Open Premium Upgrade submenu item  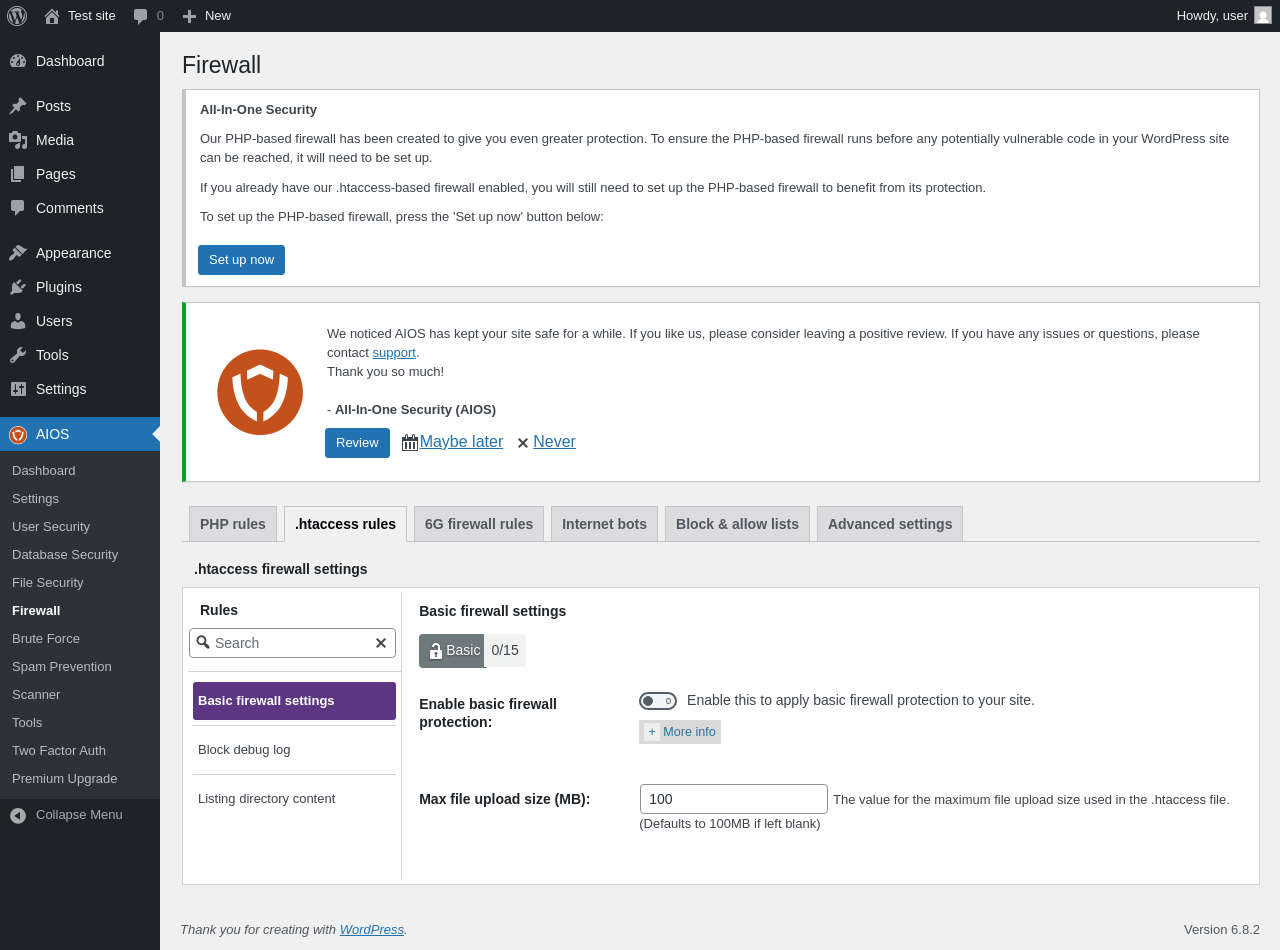(80, 778)
